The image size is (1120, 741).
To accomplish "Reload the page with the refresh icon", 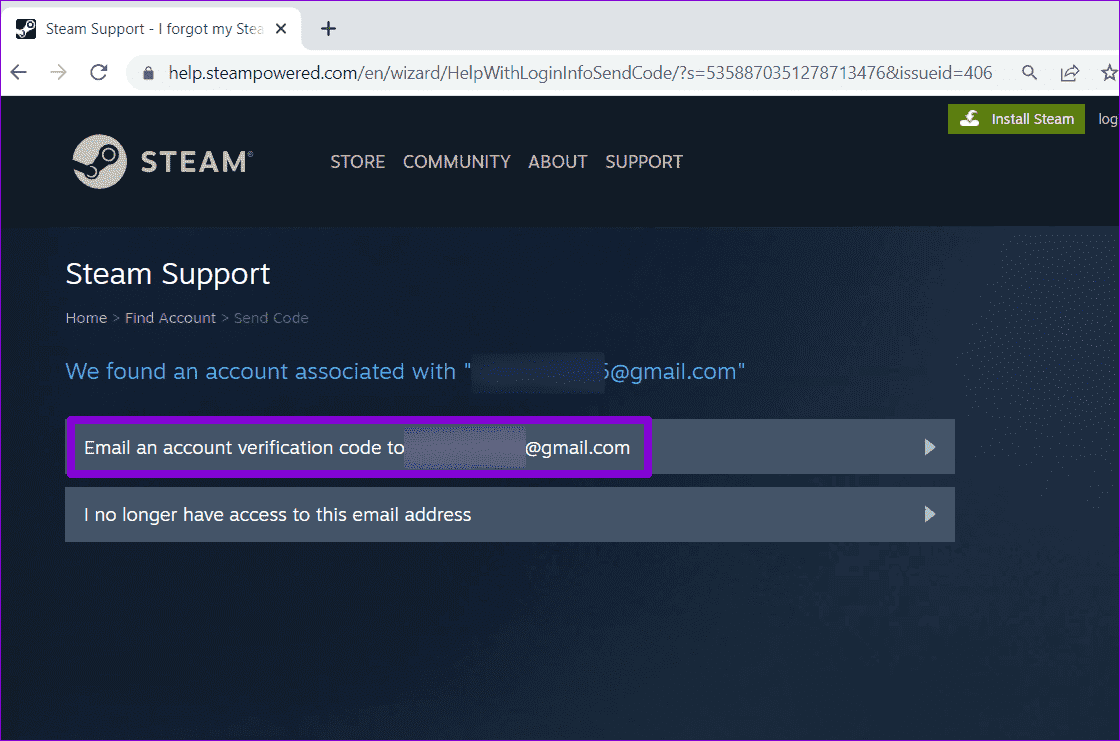I will (x=99, y=72).
